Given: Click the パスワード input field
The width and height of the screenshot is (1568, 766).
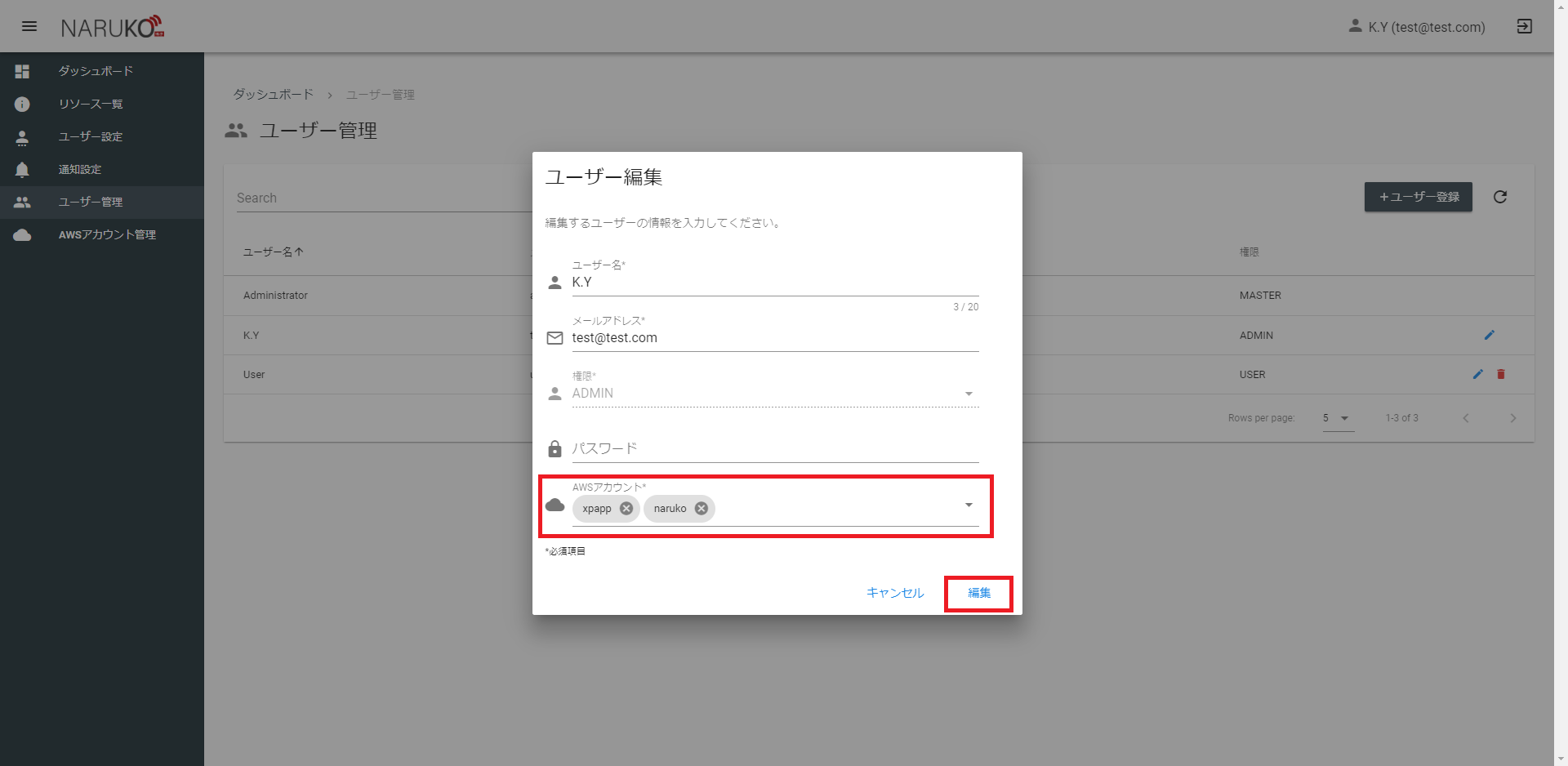Looking at the screenshot, I should click(775, 449).
